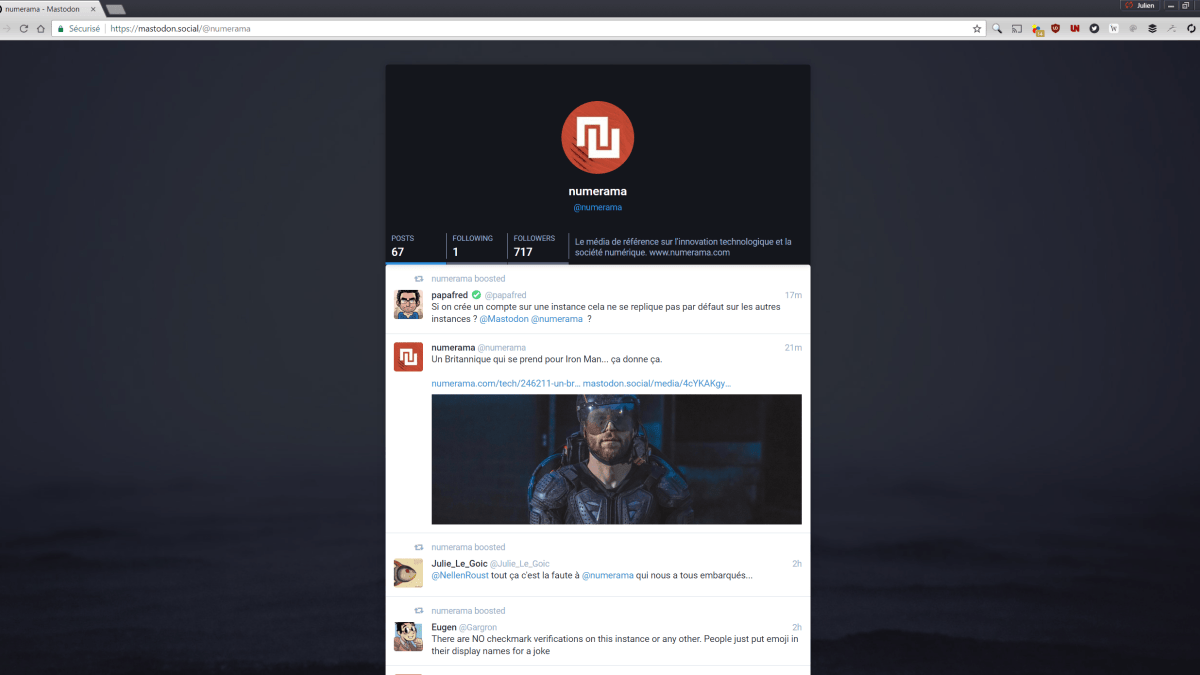Image resolution: width=1200 pixels, height=675 pixels.
Task: Open the 17m timestamp on papafred's post
Action: (793, 295)
